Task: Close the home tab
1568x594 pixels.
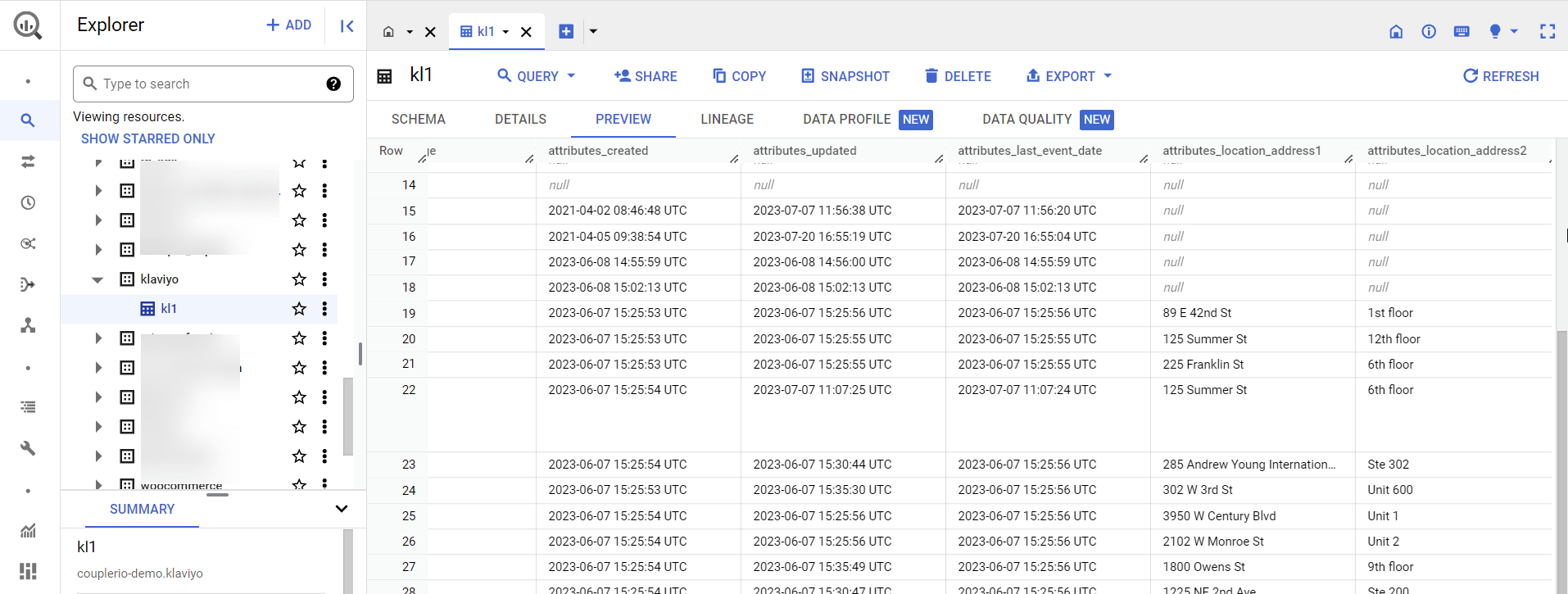Action: click(x=430, y=32)
